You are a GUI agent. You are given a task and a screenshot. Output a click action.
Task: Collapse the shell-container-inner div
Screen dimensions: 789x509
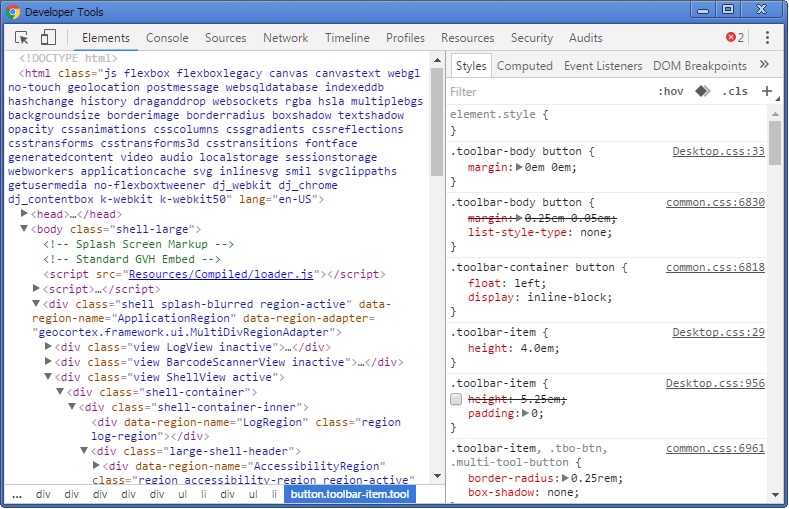(72, 406)
